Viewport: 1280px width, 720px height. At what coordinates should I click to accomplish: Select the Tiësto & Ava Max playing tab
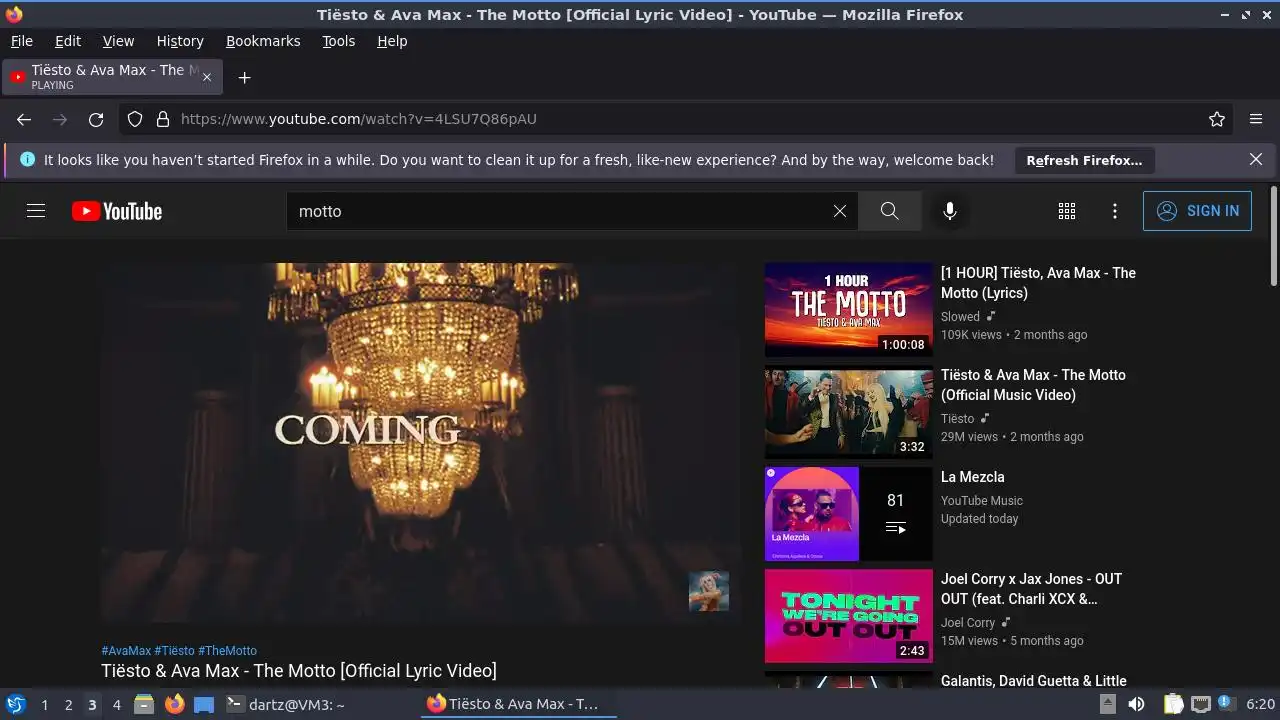[112, 77]
